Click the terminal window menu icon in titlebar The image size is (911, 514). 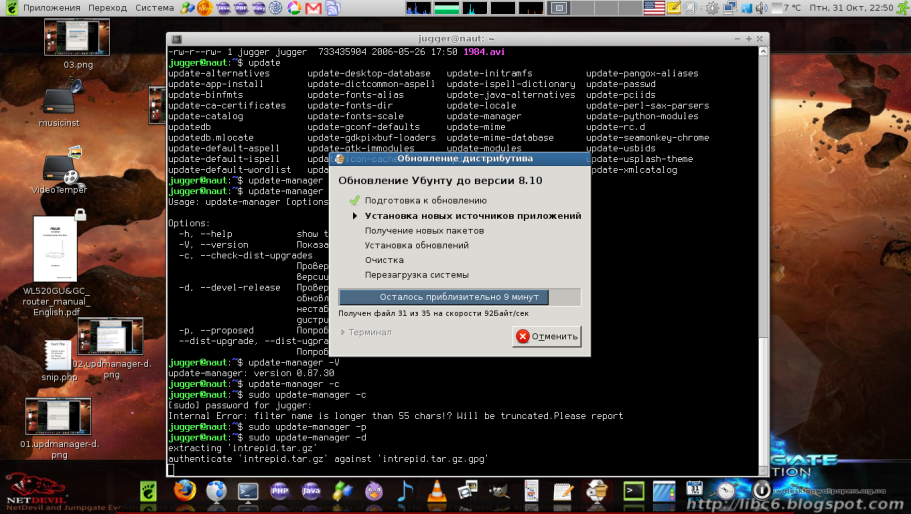click(x=177, y=39)
